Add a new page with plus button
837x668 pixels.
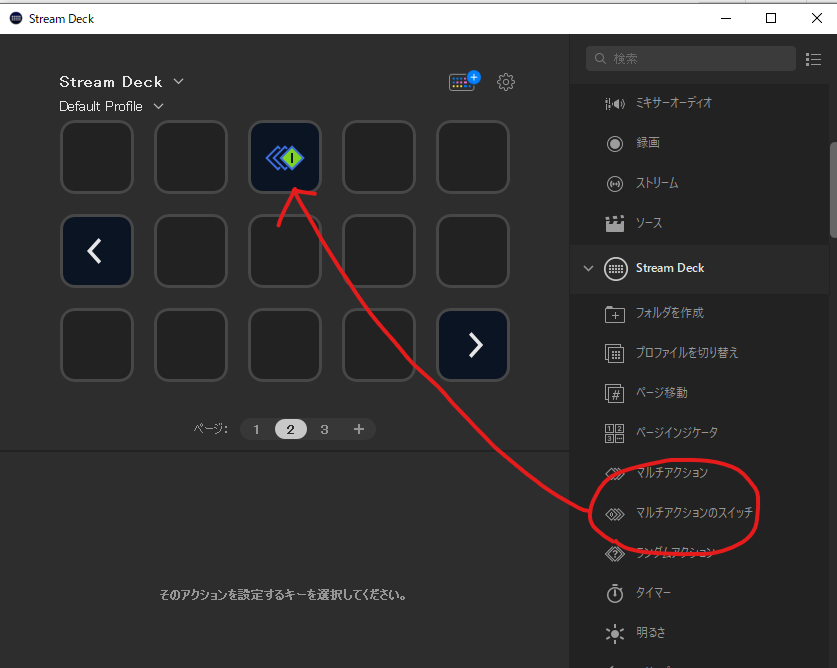(x=359, y=429)
